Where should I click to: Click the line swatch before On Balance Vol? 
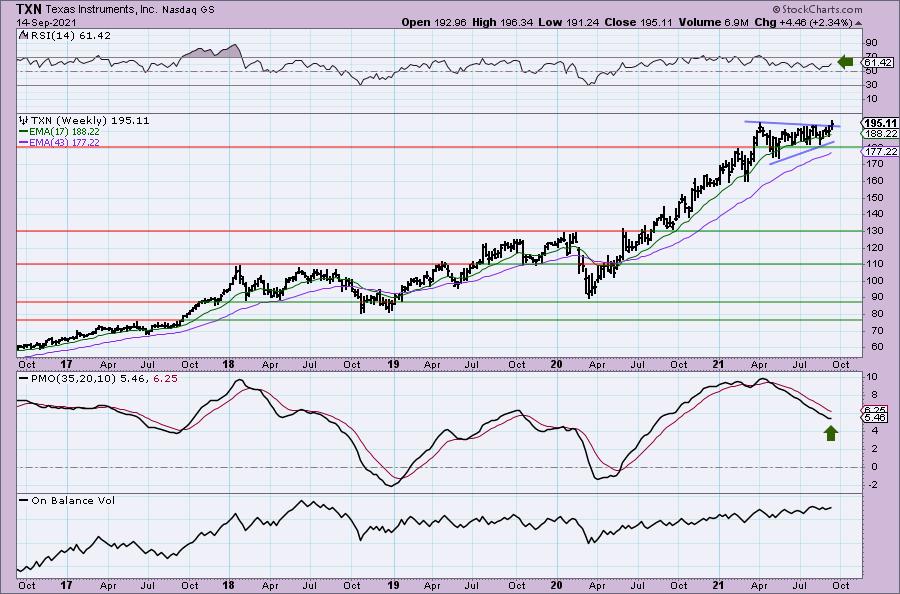click(23, 500)
